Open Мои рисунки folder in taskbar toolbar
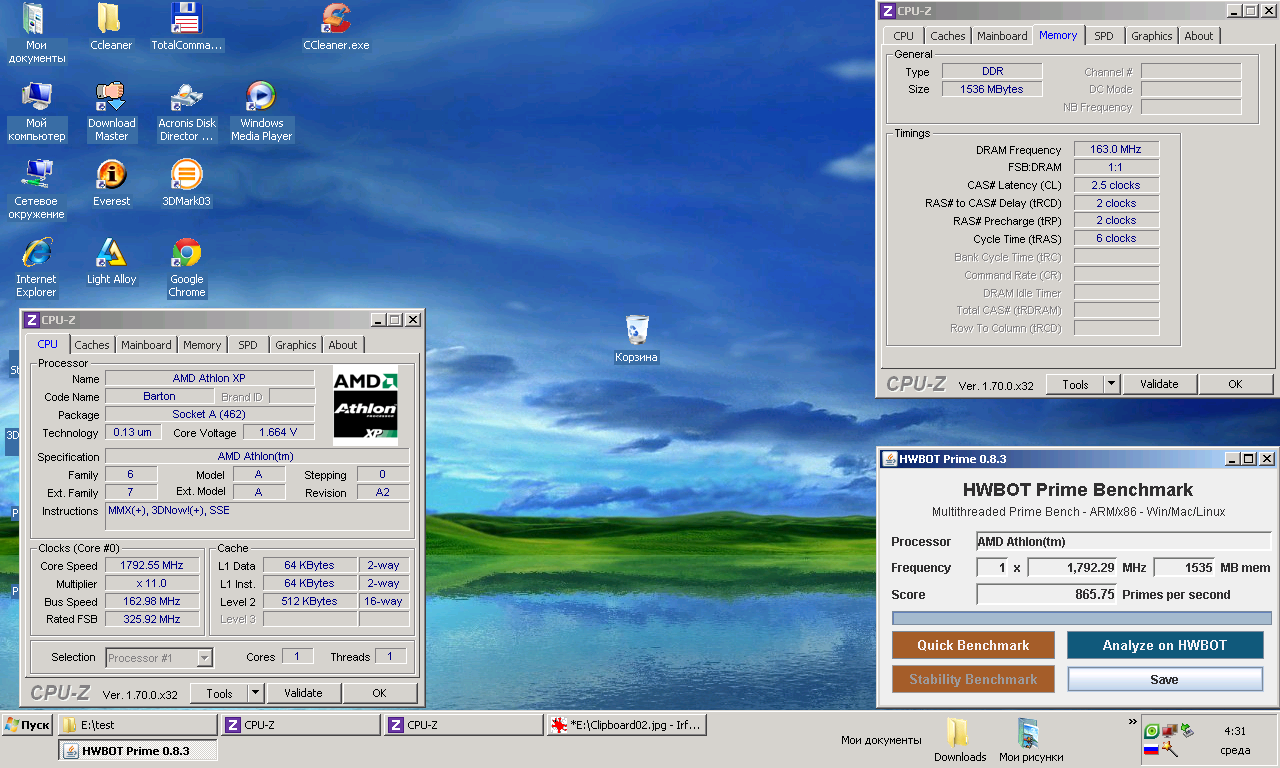 click(1030, 740)
